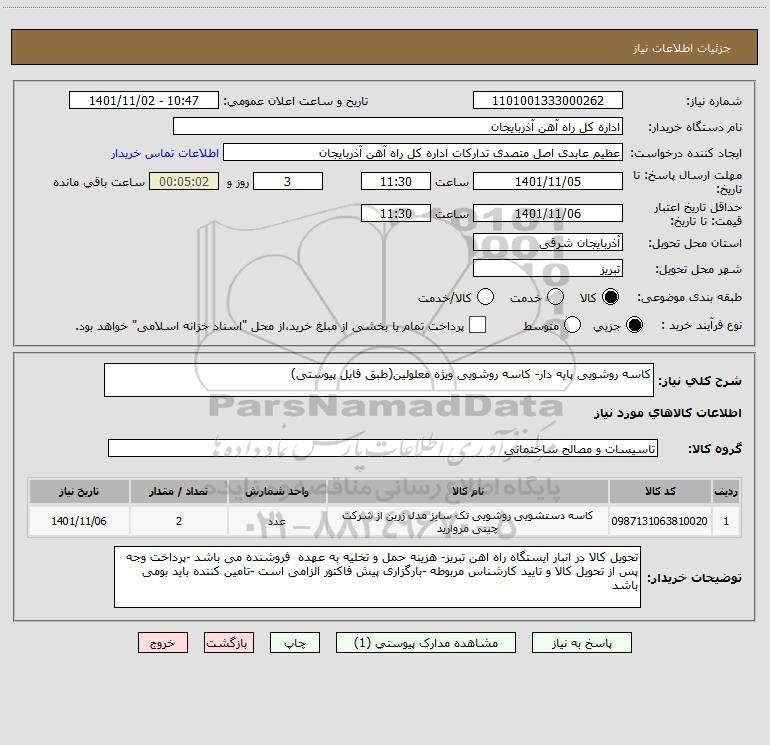
Task: Click the announcement date field 1401/11/02 - 10:47
Action: [144, 101]
